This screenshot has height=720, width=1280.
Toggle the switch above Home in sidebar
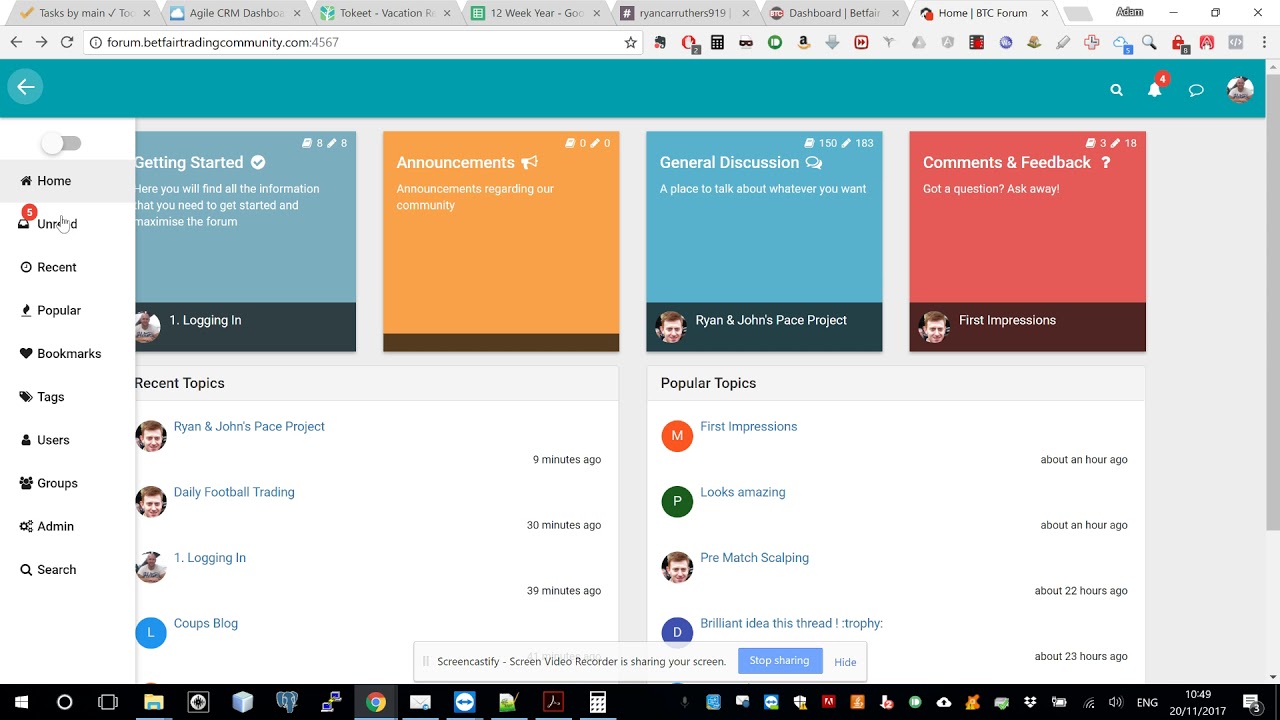click(x=61, y=144)
